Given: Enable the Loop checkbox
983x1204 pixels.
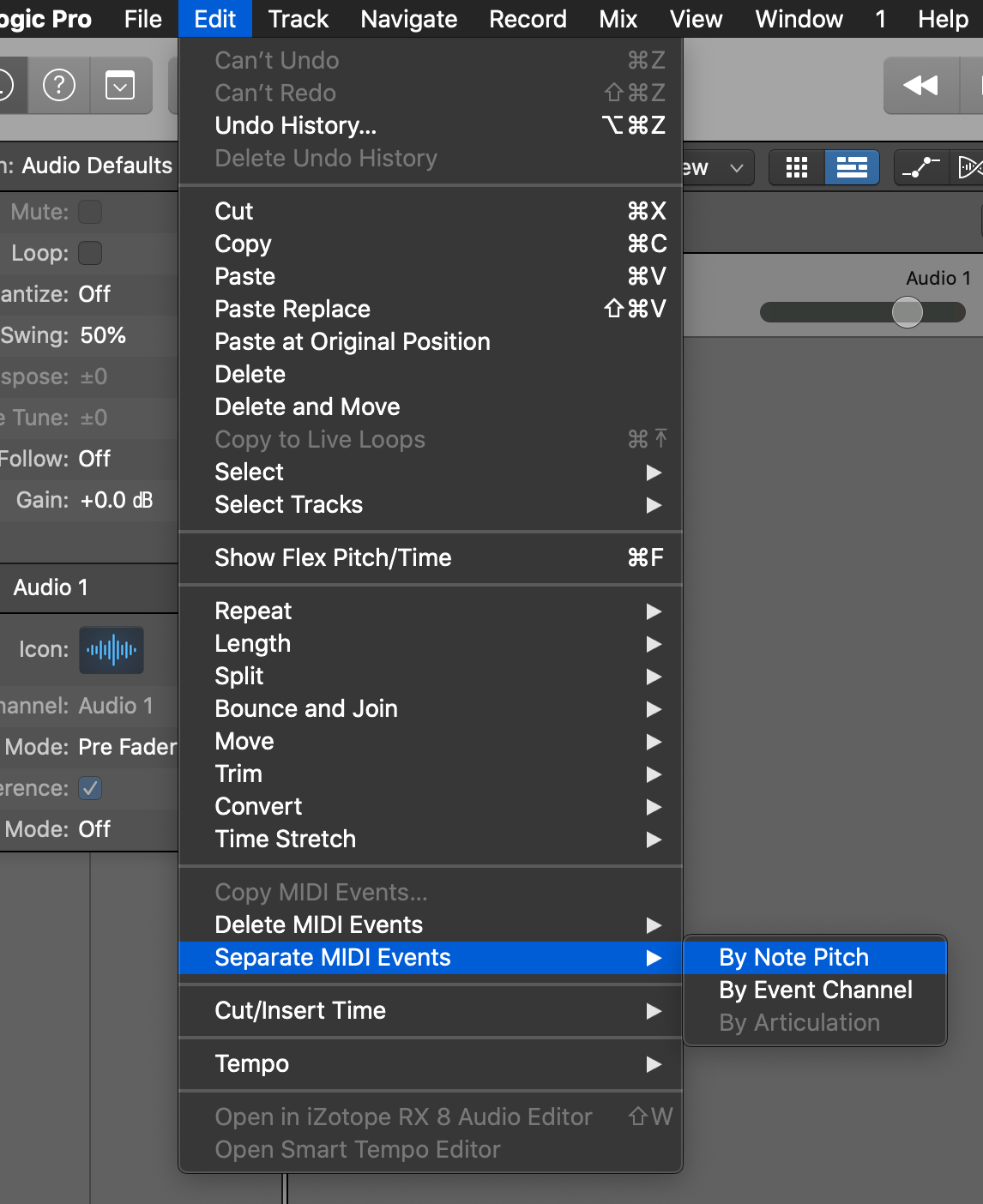Looking at the screenshot, I should (x=90, y=253).
